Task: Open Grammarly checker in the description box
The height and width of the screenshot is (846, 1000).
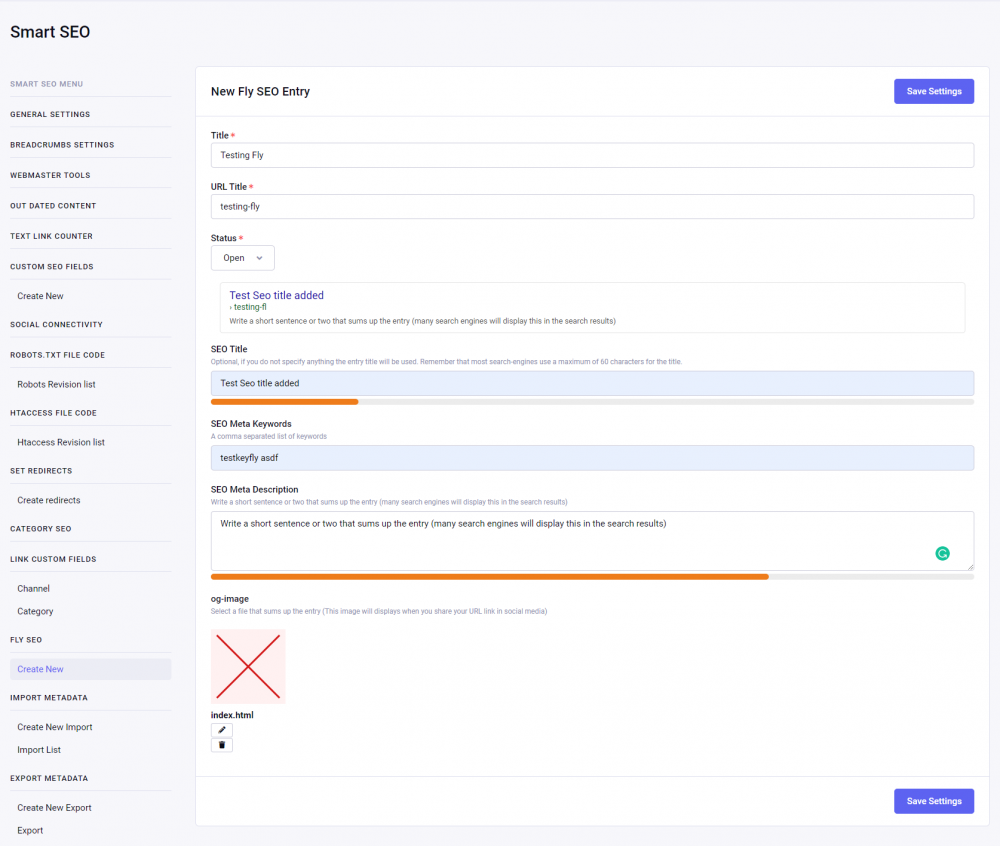Action: point(943,553)
